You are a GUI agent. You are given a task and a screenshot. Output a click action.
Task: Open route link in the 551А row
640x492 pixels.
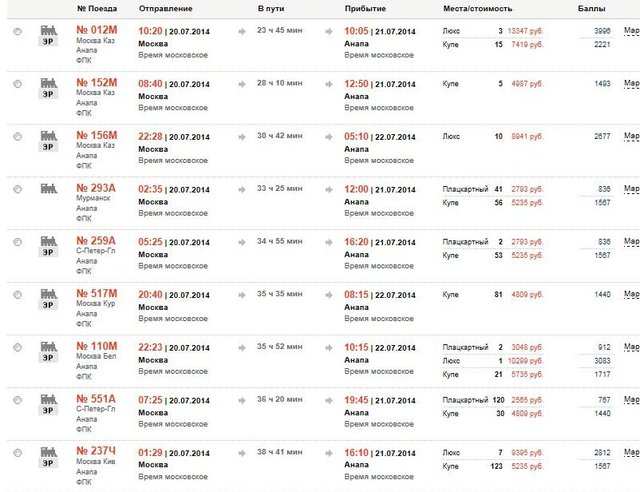coord(631,400)
